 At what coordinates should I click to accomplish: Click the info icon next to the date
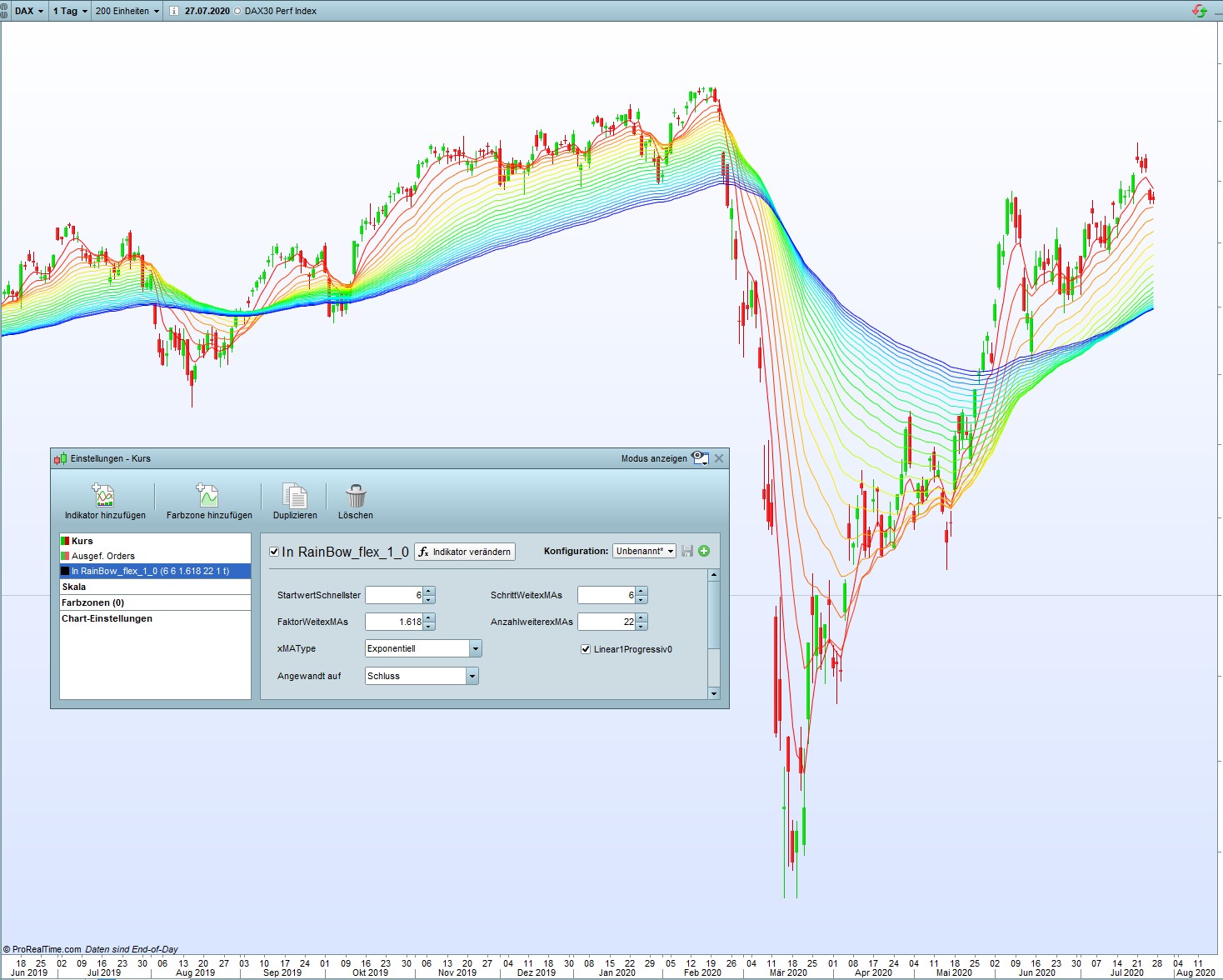pos(173,11)
